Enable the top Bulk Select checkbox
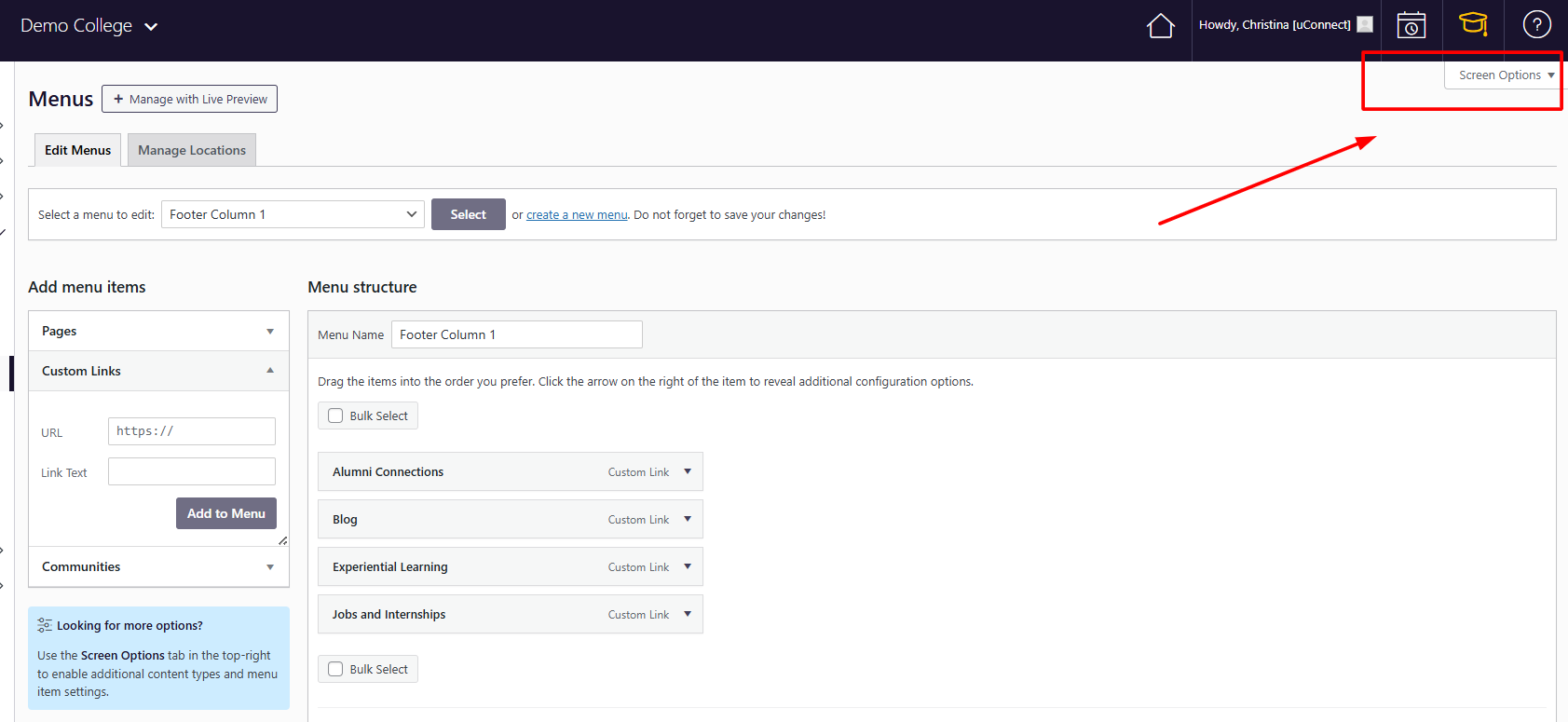This screenshot has height=722, width=1568. coord(336,416)
